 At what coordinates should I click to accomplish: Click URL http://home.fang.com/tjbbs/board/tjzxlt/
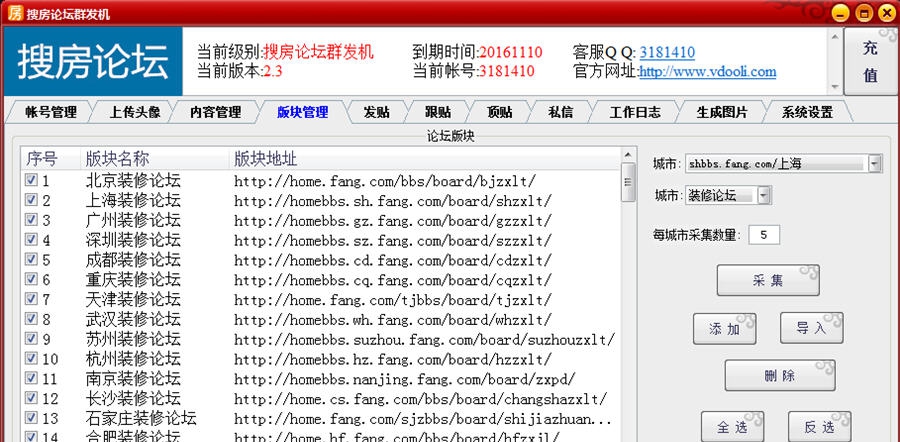[393, 299]
